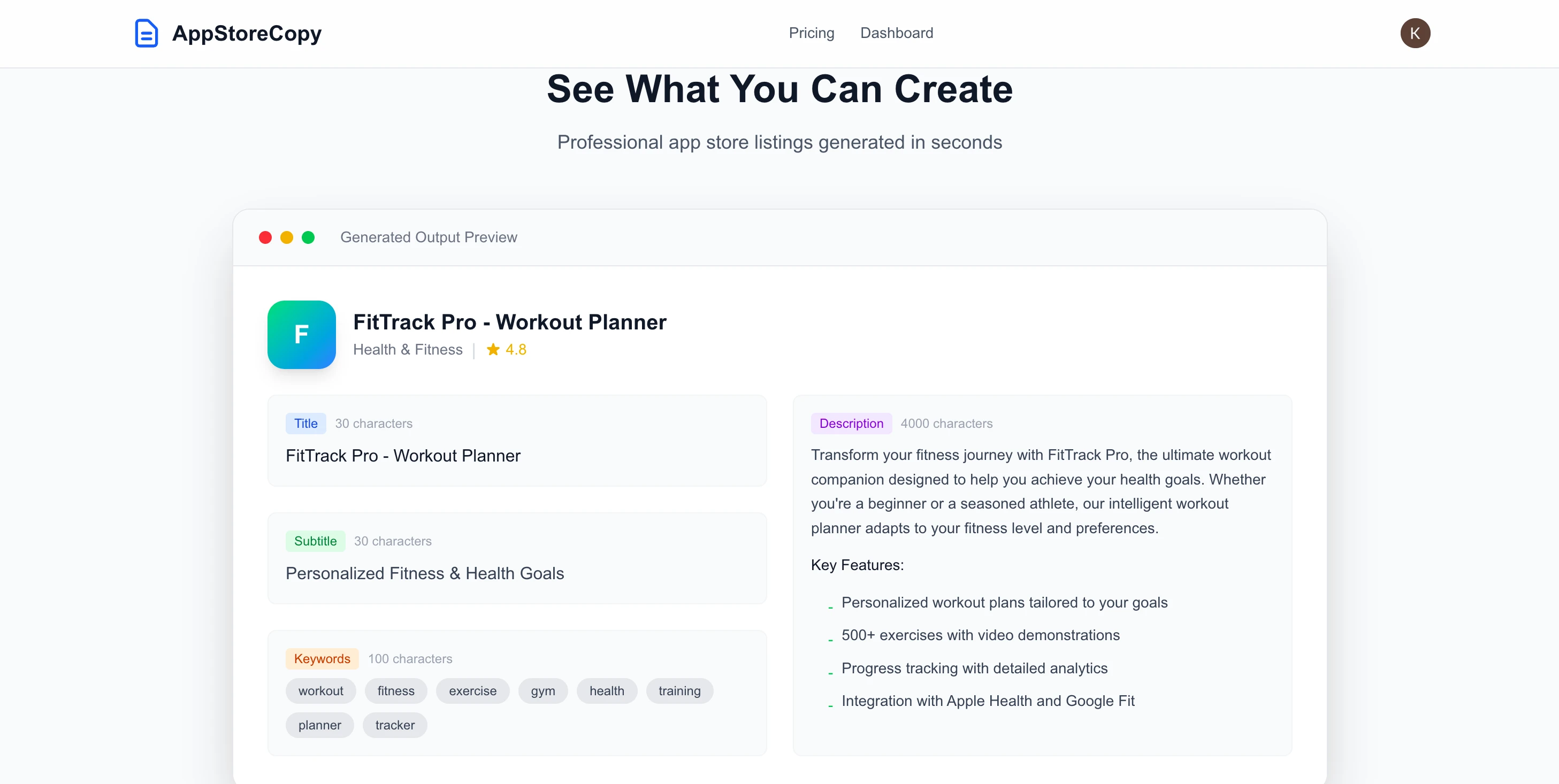Click the generated title text field
Image resolution: width=1559 pixels, height=784 pixels.
(x=403, y=456)
